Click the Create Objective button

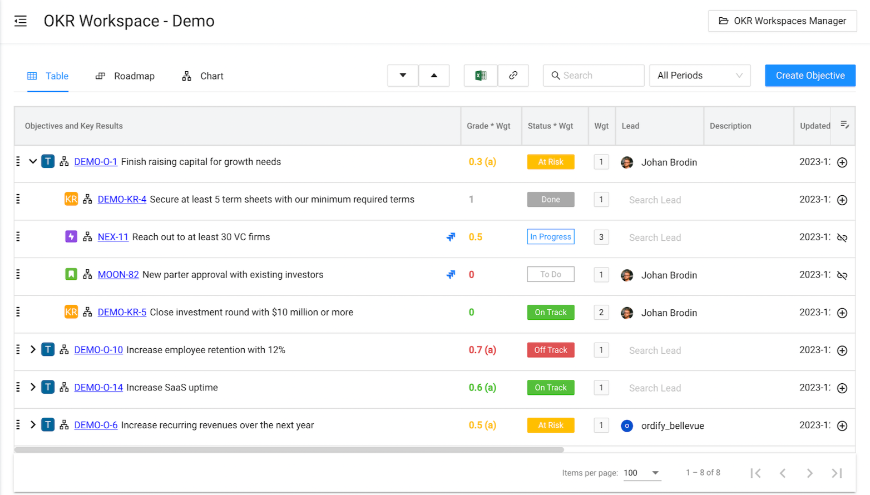[x=810, y=76]
